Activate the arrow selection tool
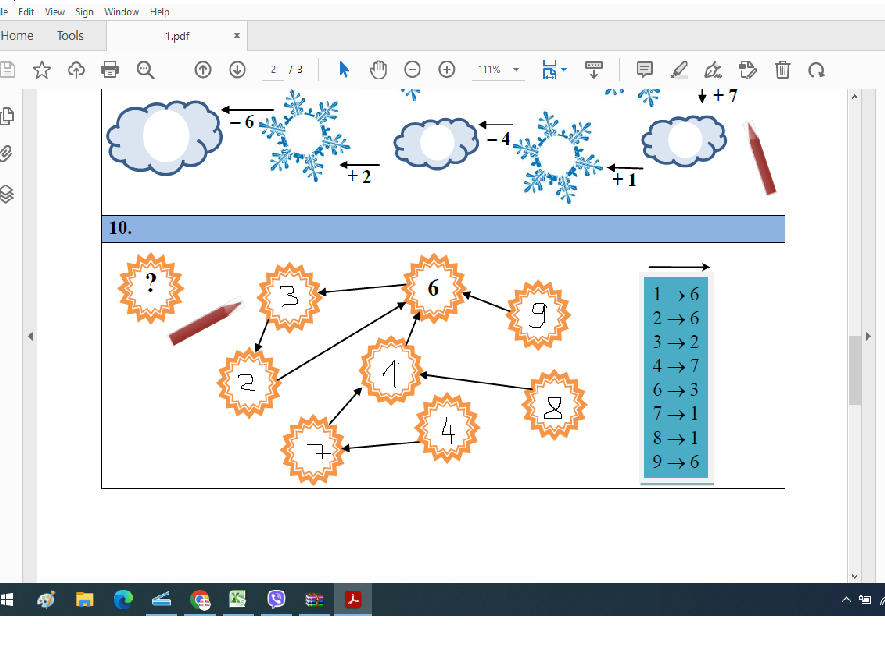 344,69
